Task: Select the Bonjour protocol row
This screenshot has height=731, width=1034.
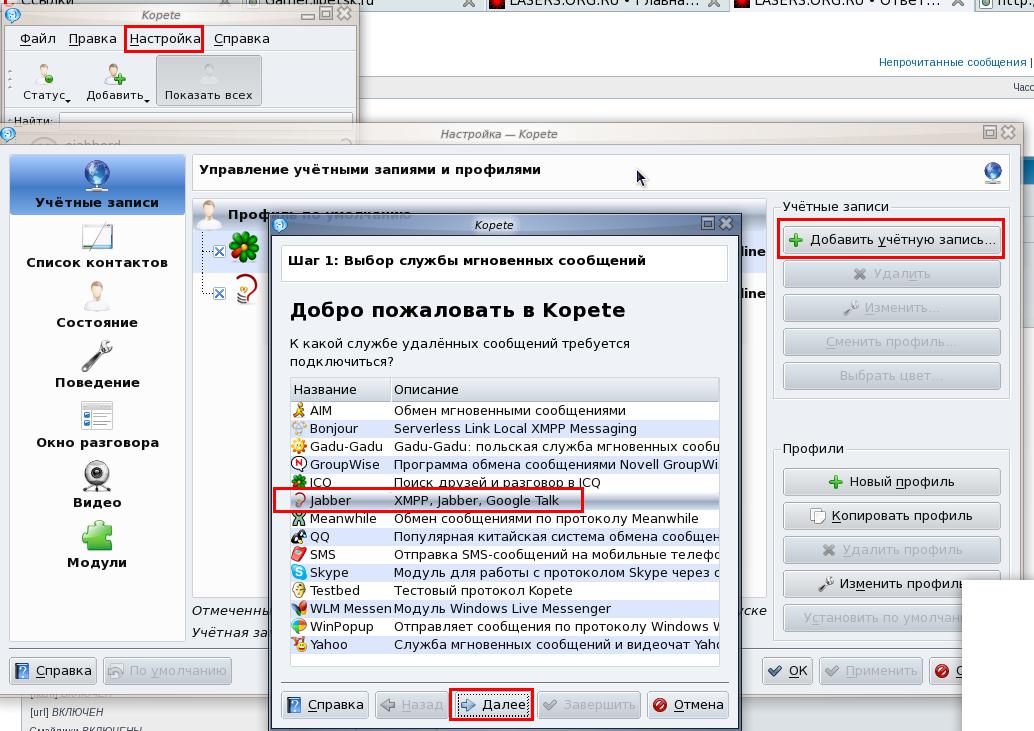Action: 504,428
